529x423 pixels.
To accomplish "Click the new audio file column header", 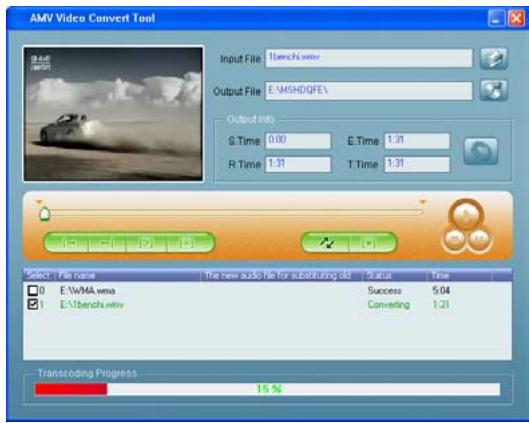I will 281,276.
